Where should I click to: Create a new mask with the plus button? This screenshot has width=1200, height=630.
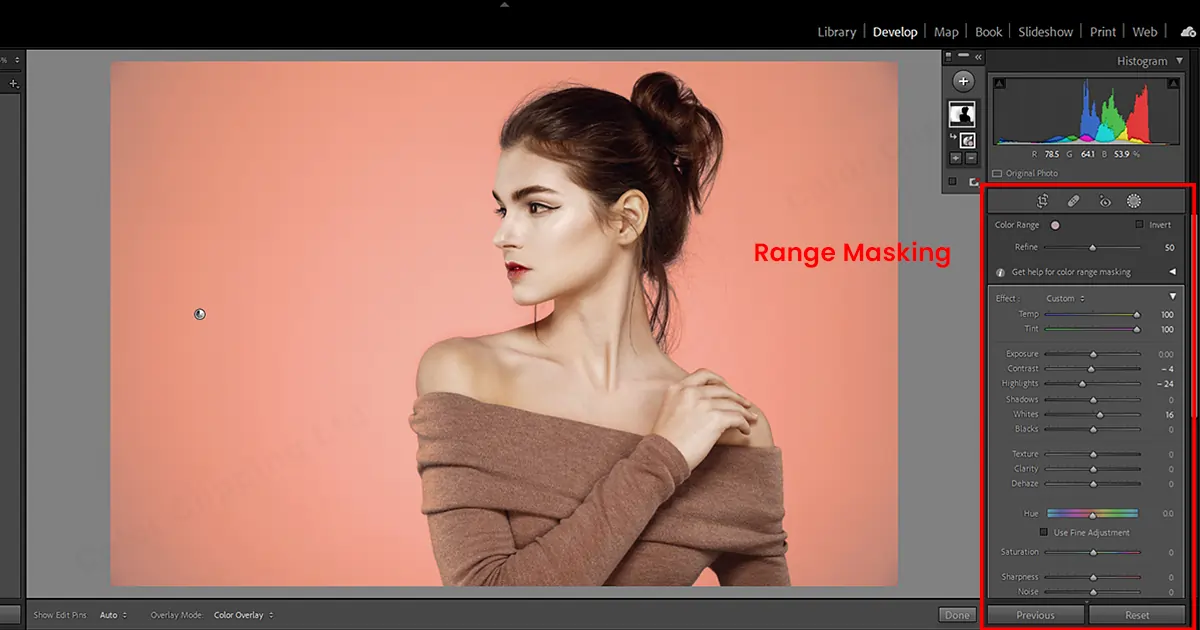pos(962,80)
